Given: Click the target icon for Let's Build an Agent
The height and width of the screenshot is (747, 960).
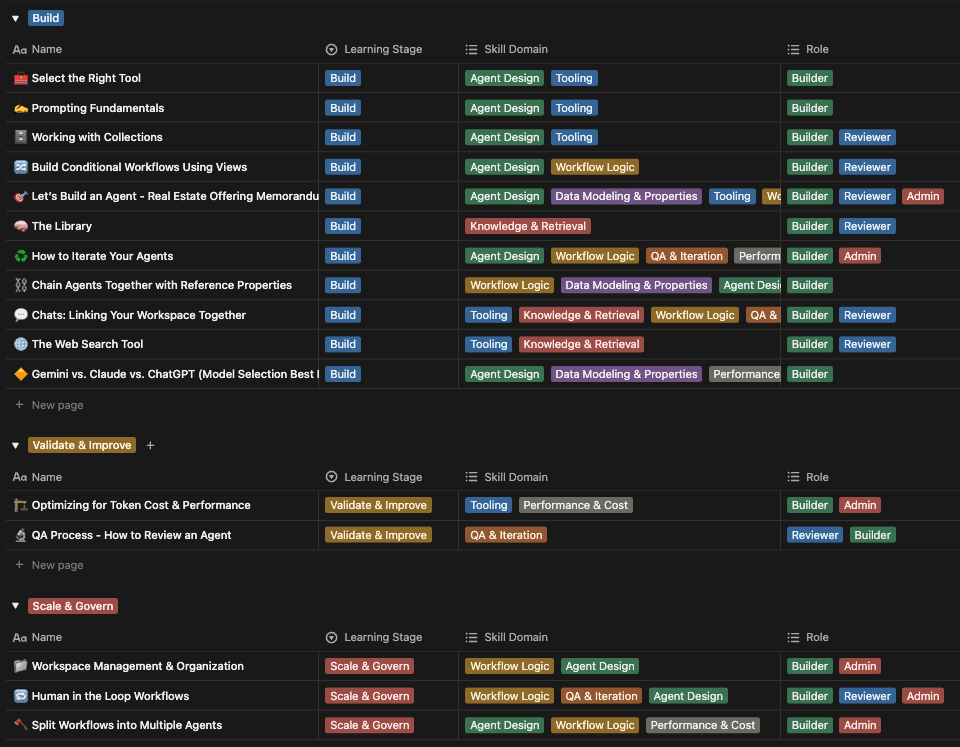Looking at the screenshot, I should click(21, 197).
